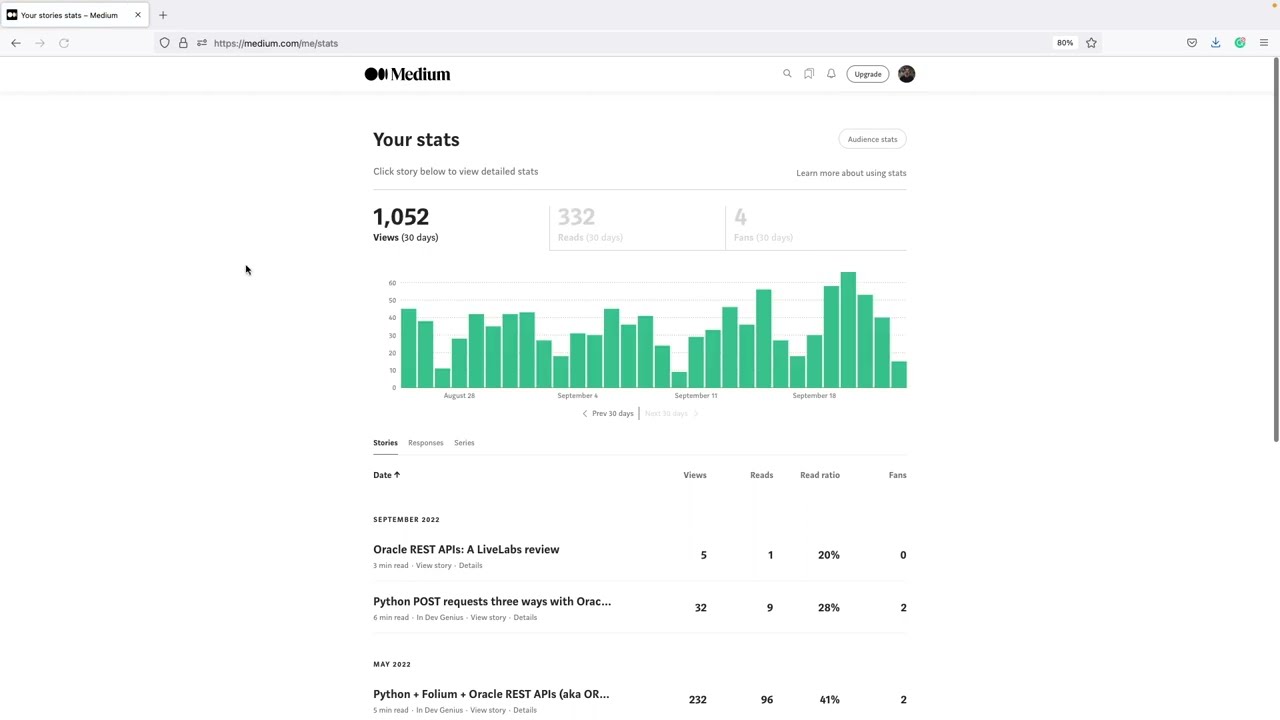Click the green extension icon in toolbar
This screenshot has height=720, width=1280.
1240,43
